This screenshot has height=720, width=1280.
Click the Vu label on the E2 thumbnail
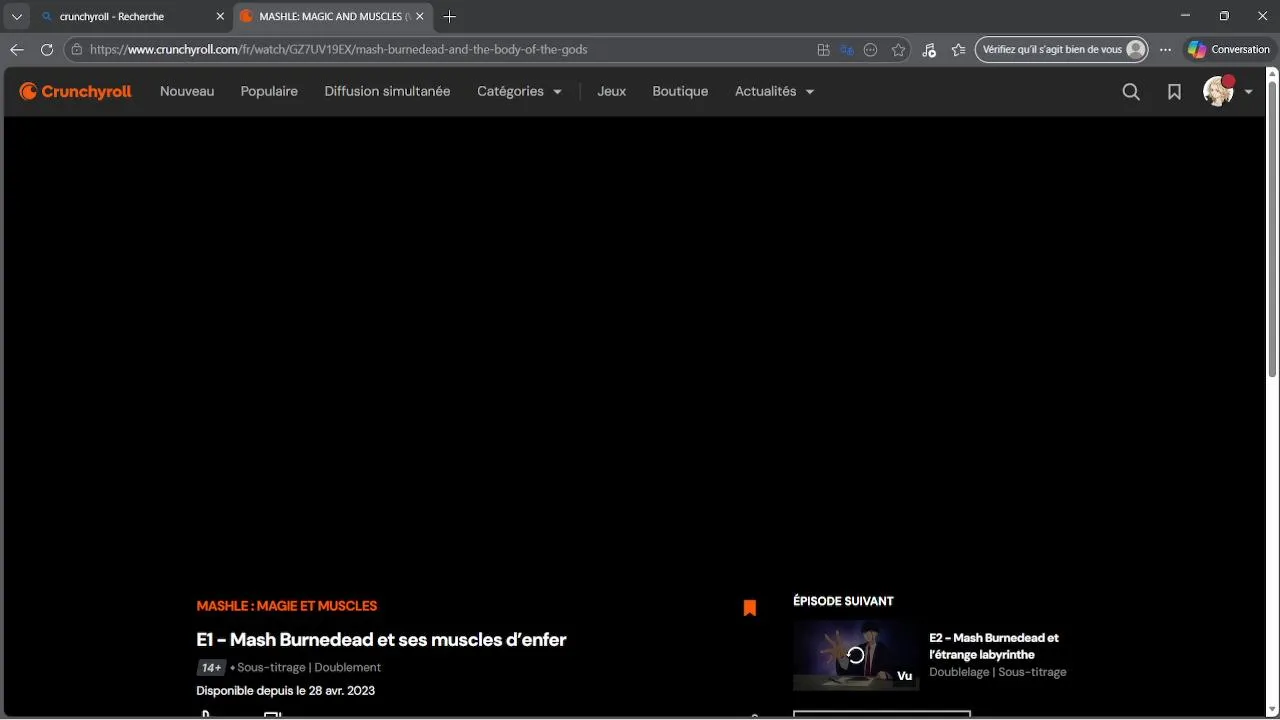pos(904,676)
